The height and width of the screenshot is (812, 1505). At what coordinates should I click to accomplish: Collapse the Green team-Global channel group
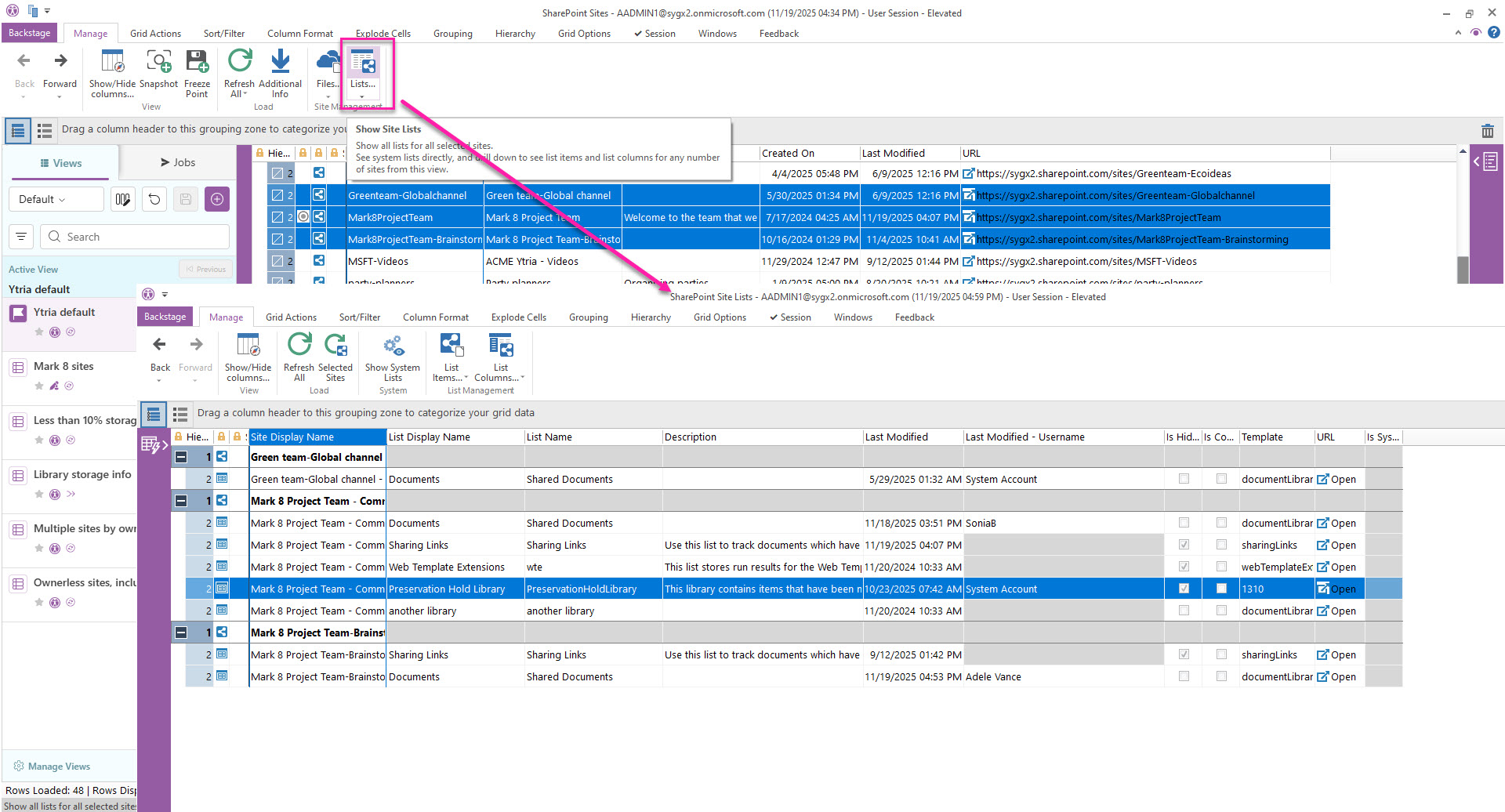tap(181, 457)
